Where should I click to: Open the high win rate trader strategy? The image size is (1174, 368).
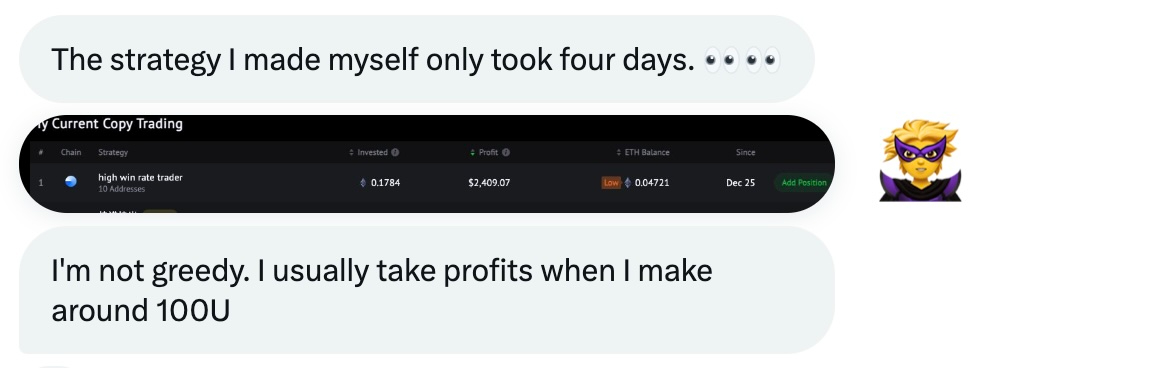140,177
